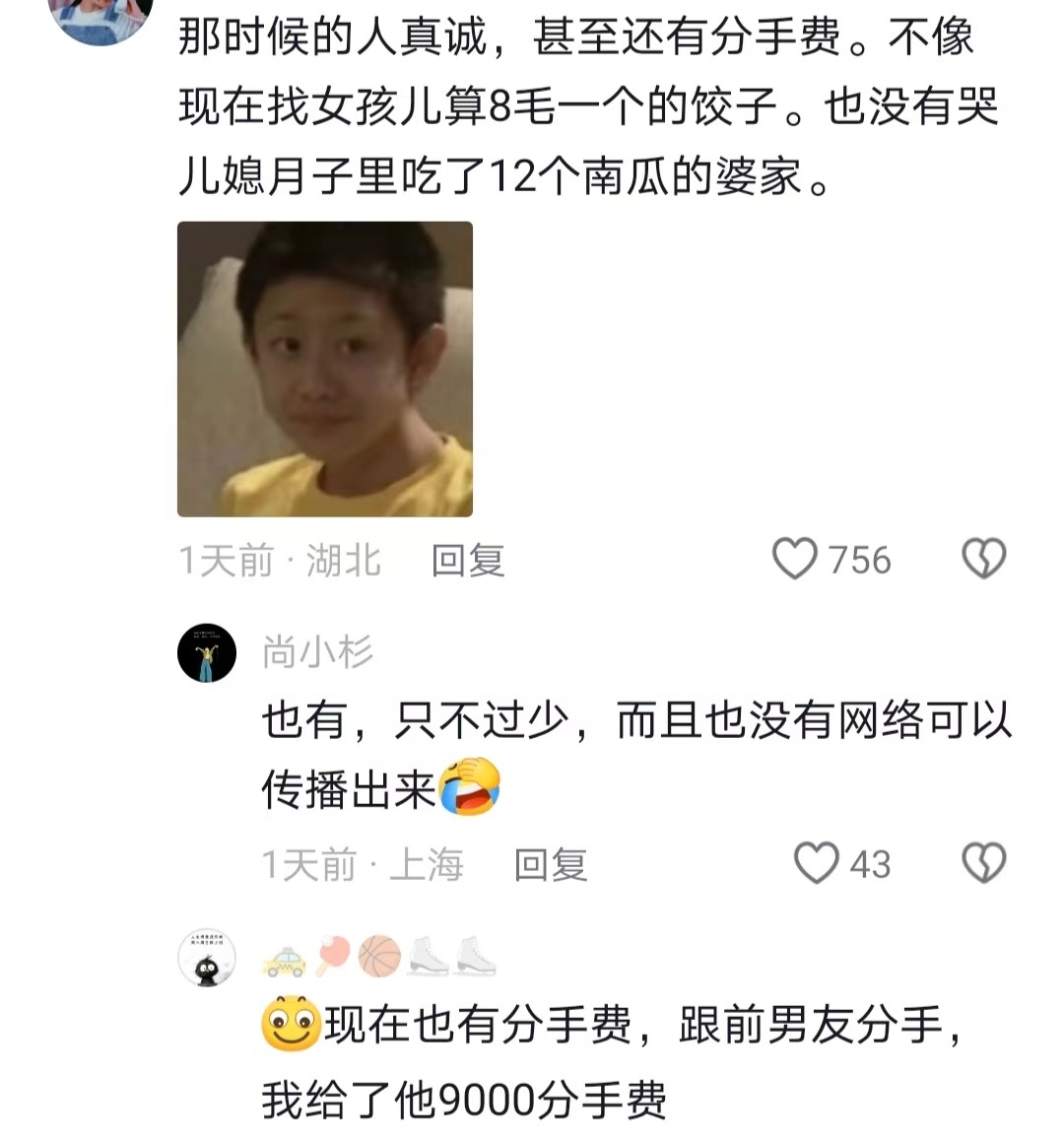Open 尚小杉's profile avatar
The width and height of the screenshot is (1064, 1141).
207,652
